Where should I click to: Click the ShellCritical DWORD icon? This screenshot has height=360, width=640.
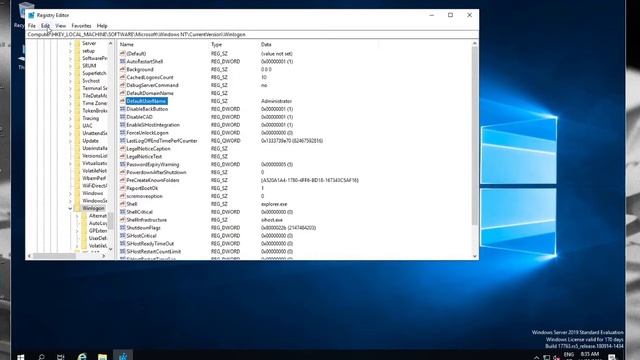coord(122,212)
